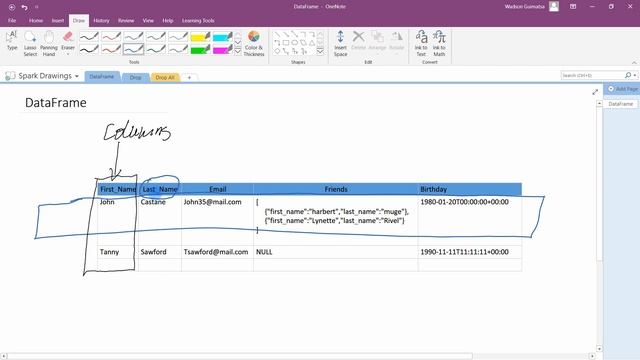
Task: Select the green highlighter
Action: [200, 49]
